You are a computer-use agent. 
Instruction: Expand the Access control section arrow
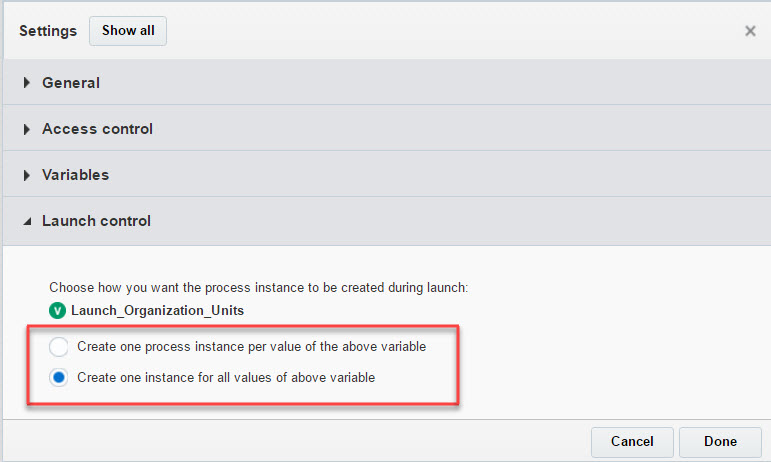27,129
